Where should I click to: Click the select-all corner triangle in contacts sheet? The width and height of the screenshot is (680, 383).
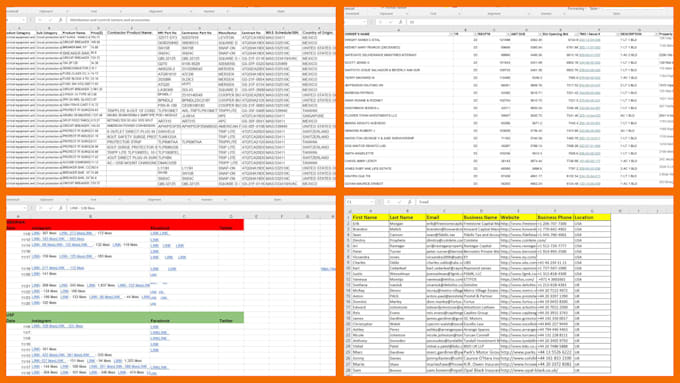coord(349,211)
